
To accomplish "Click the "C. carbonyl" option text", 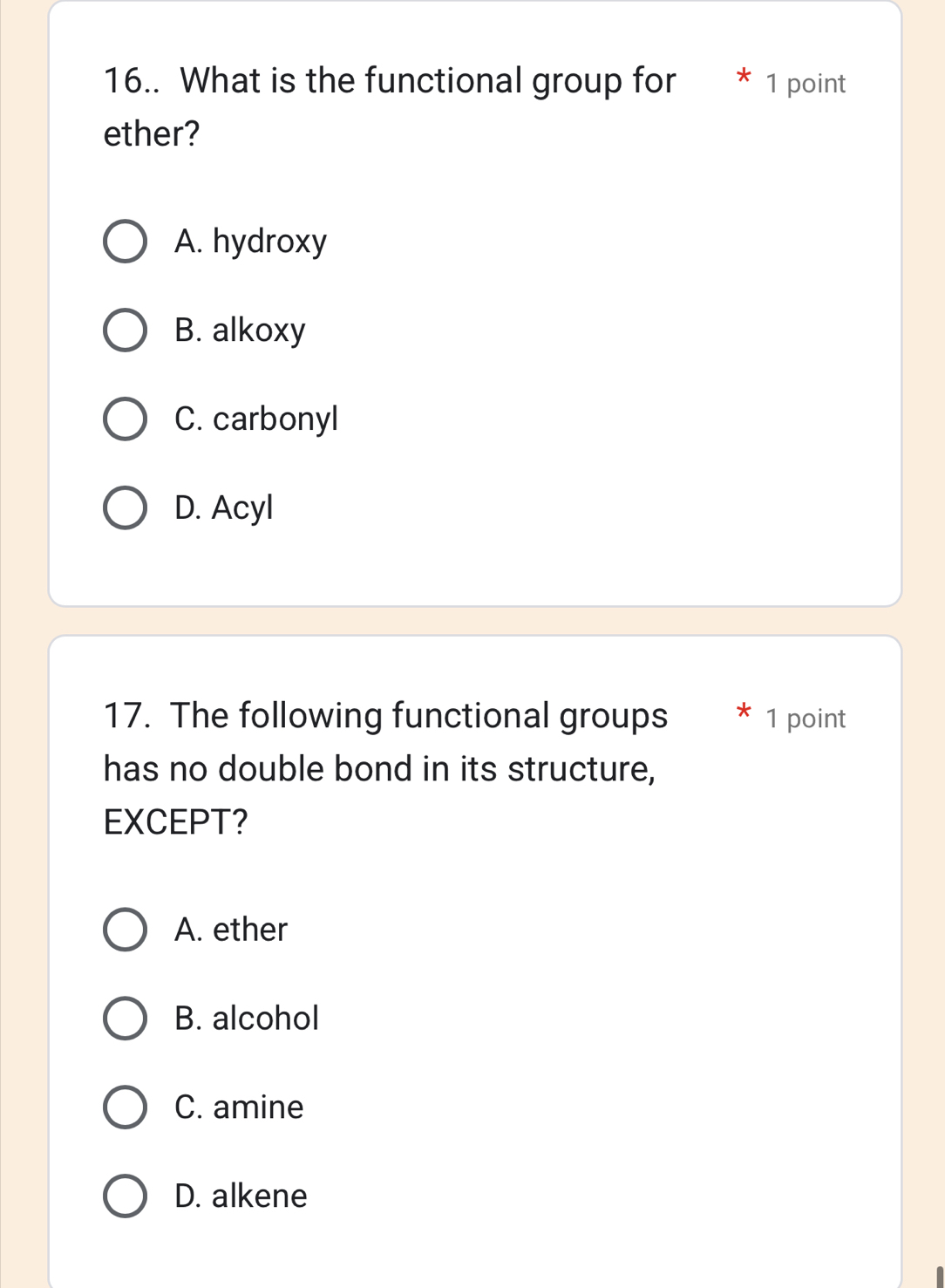I will click(x=255, y=419).
